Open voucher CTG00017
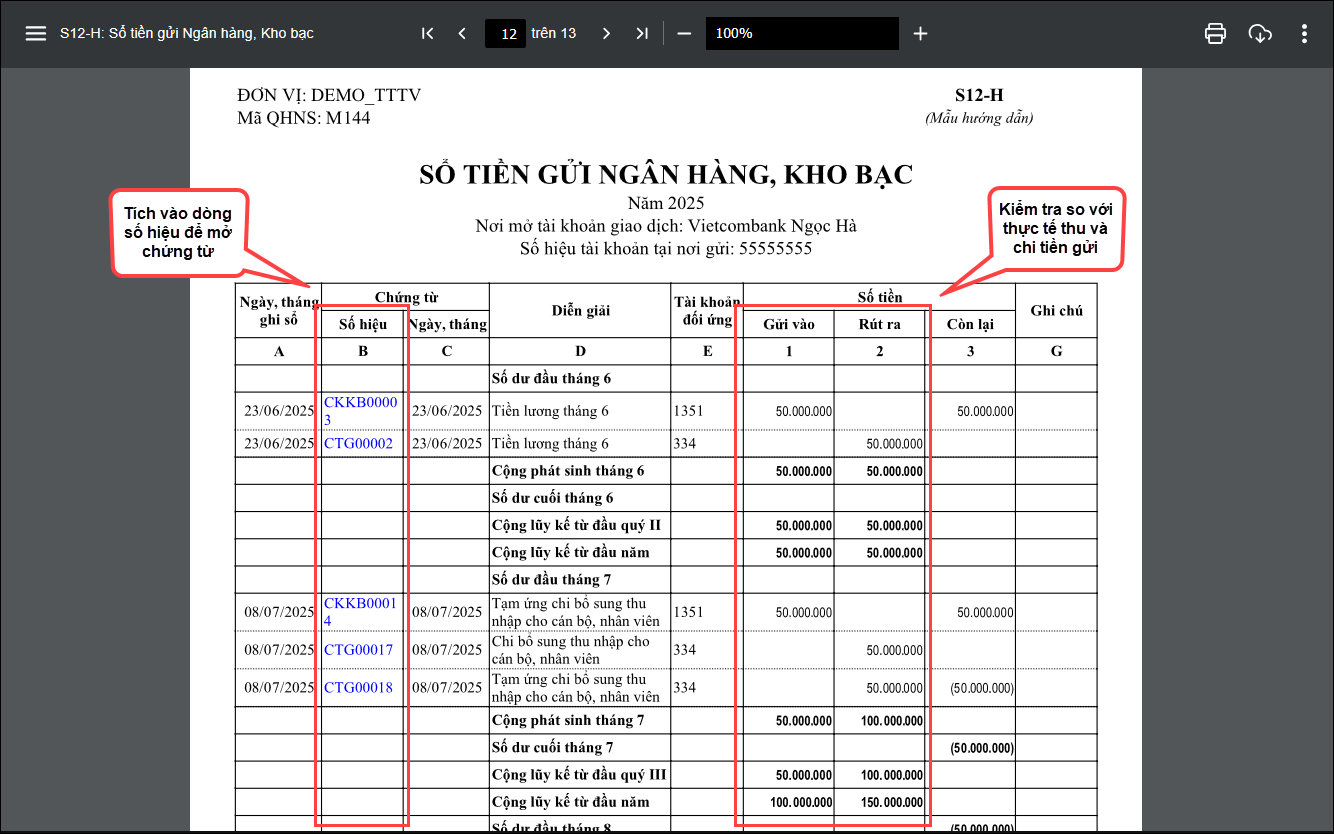The width and height of the screenshot is (1334, 834). [358, 650]
